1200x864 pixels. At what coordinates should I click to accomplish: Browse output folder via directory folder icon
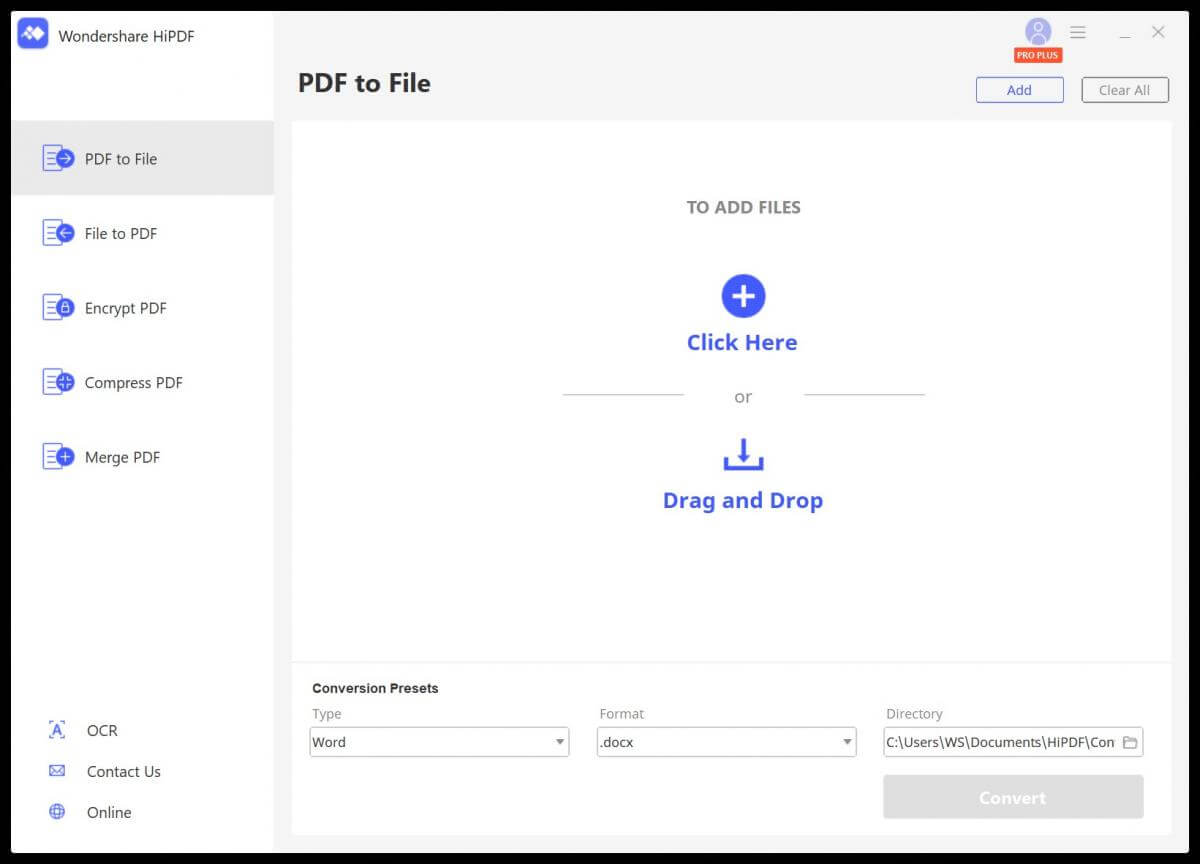[x=1130, y=742]
